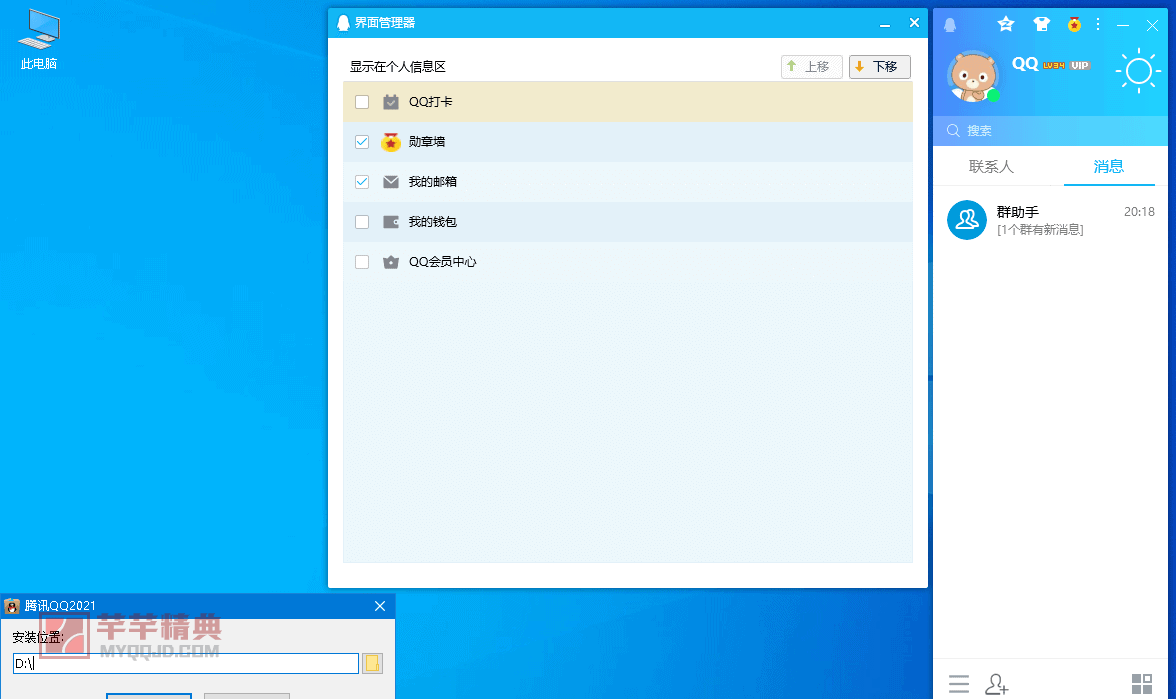Open QQ空间 star icon in QQ panel
The image size is (1176, 699).
pyautogui.click(x=1006, y=25)
